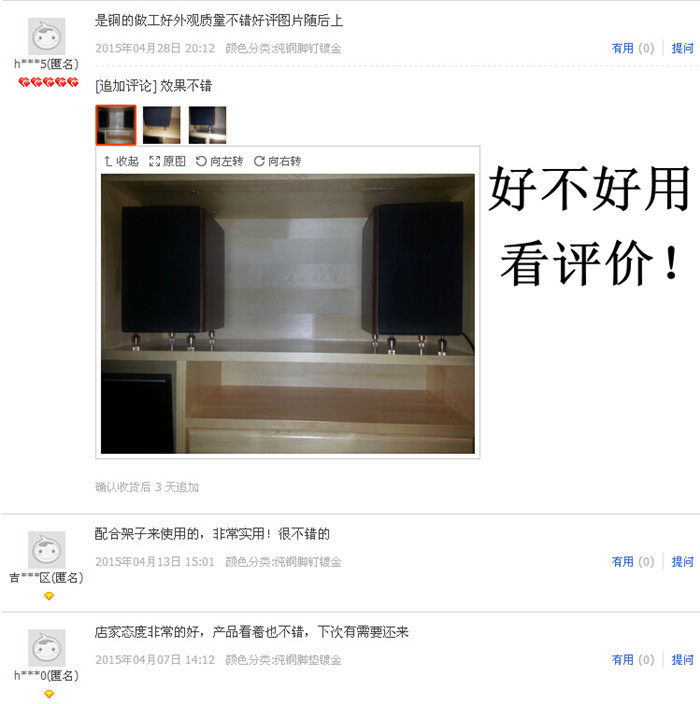Click yellow diamond badge under 吉***区
This screenshot has width=700, height=704.
[x=49, y=596]
